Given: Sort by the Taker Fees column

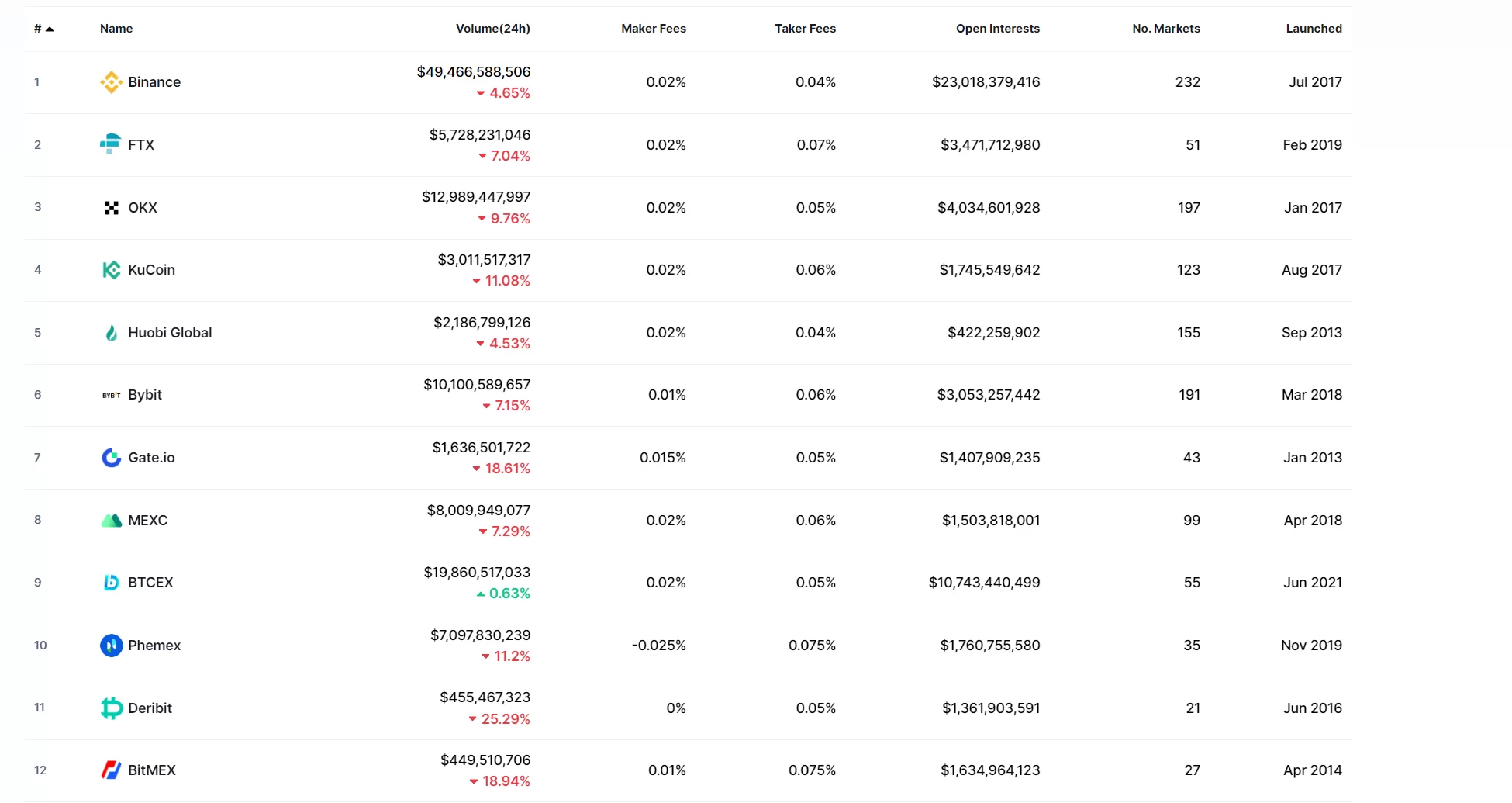Looking at the screenshot, I should (x=805, y=29).
